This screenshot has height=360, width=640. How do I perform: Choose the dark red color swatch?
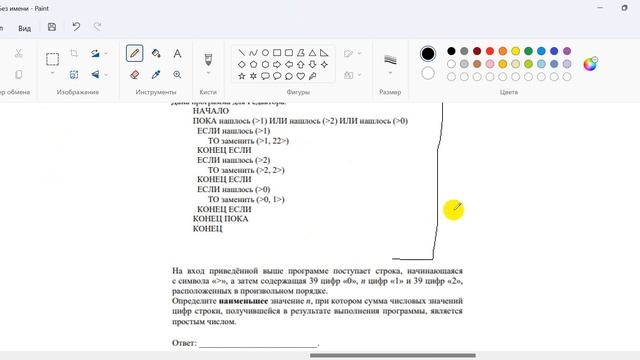(x=477, y=51)
